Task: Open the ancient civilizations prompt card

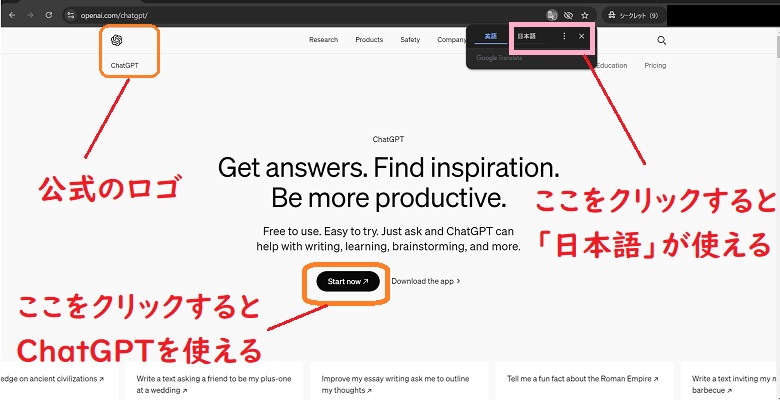Action: click(59, 381)
